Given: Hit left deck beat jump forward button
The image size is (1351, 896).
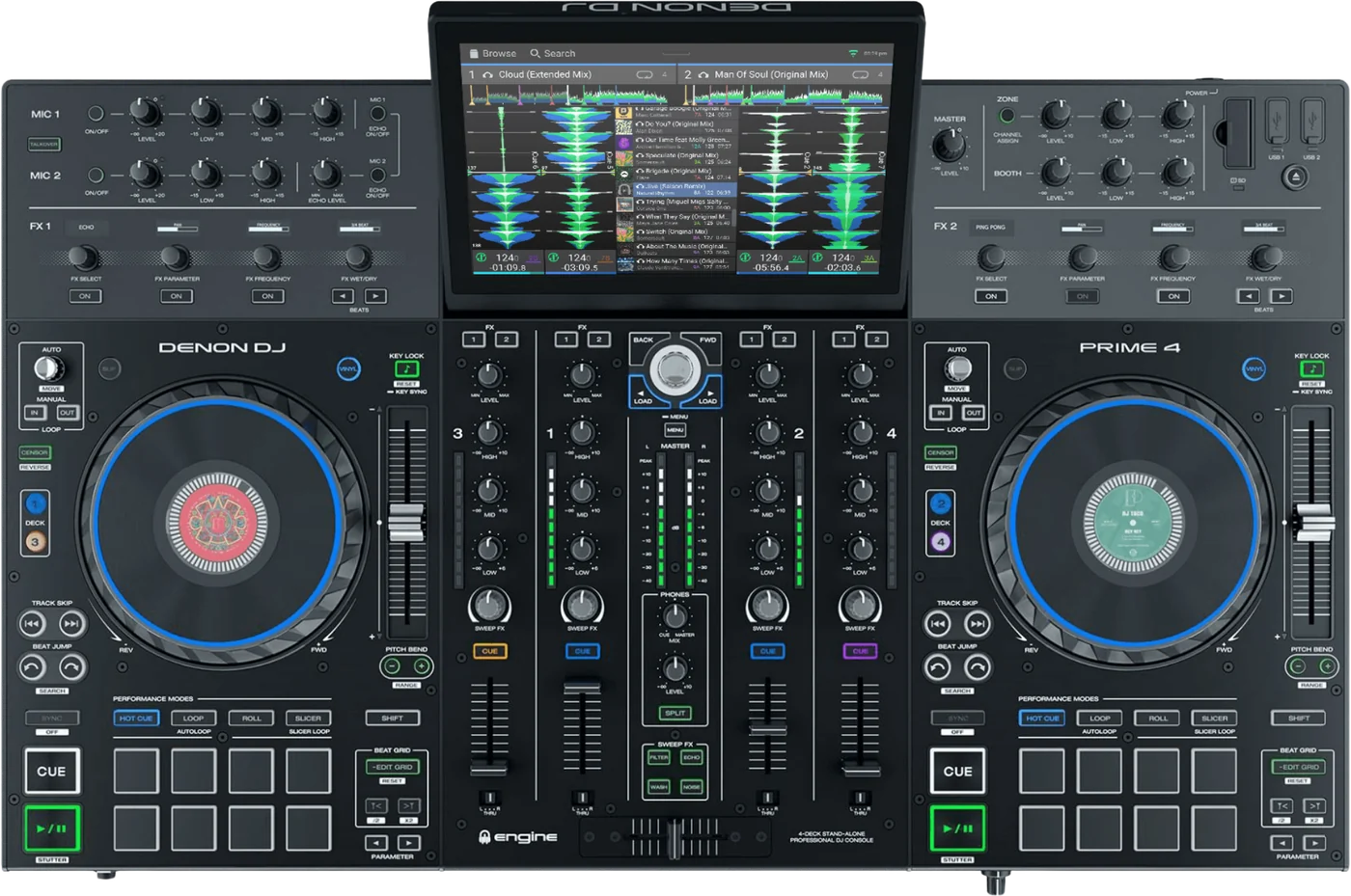Looking at the screenshot, I should (x=71, y=666).
